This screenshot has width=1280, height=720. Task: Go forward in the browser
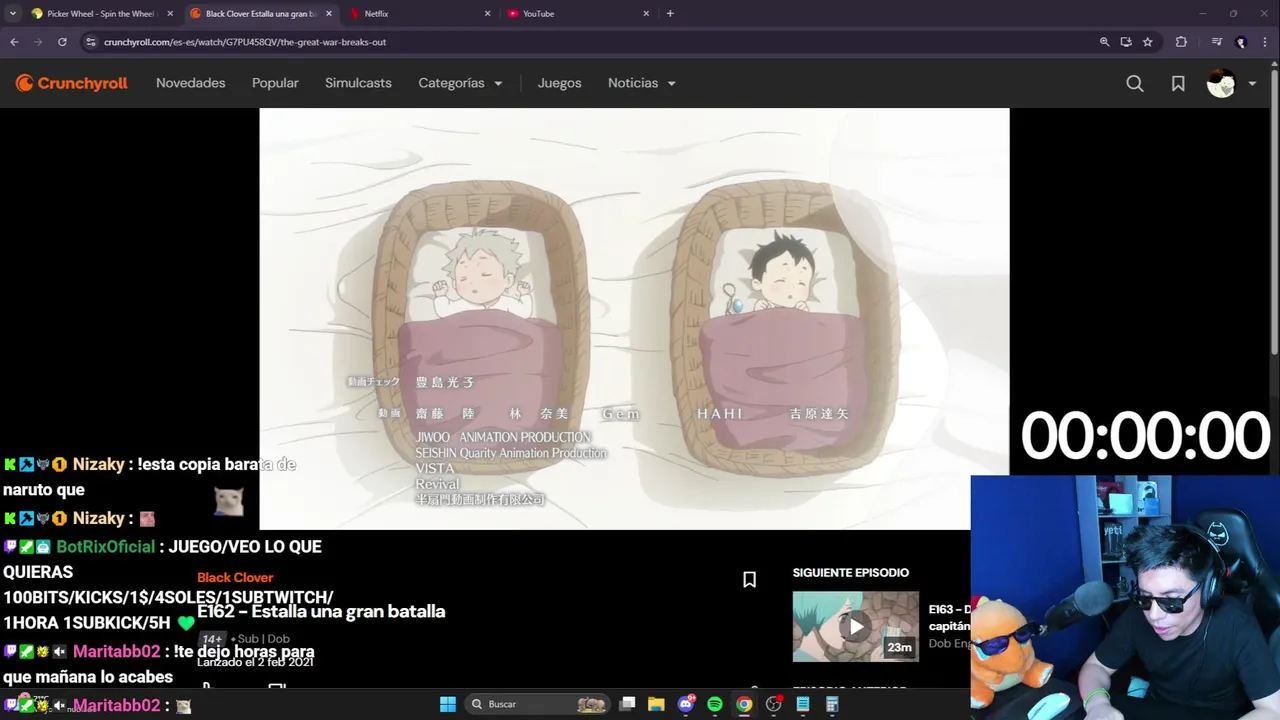(38, 42)
